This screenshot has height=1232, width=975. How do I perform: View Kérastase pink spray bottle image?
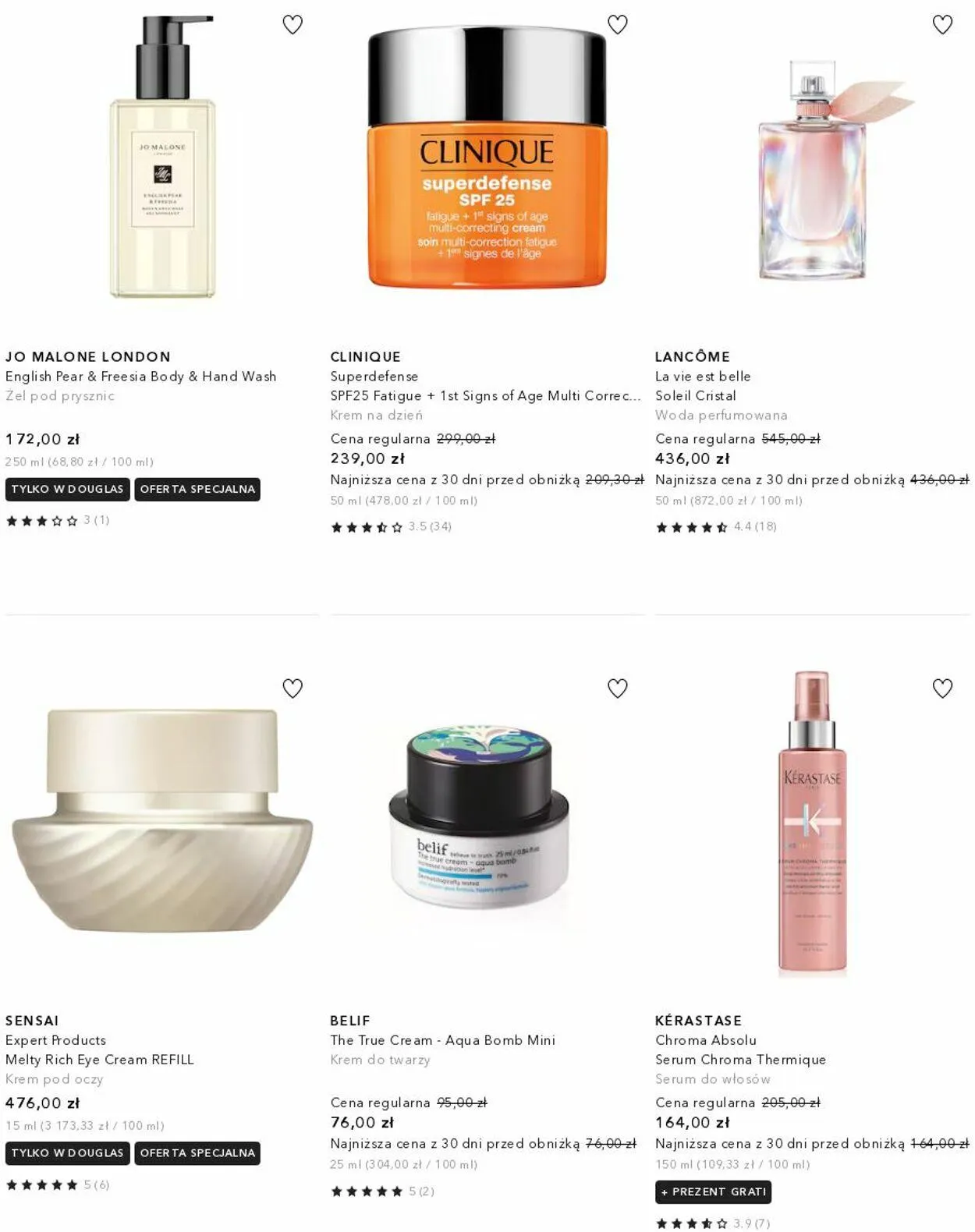pyautogui.click(x=812, y=823)
